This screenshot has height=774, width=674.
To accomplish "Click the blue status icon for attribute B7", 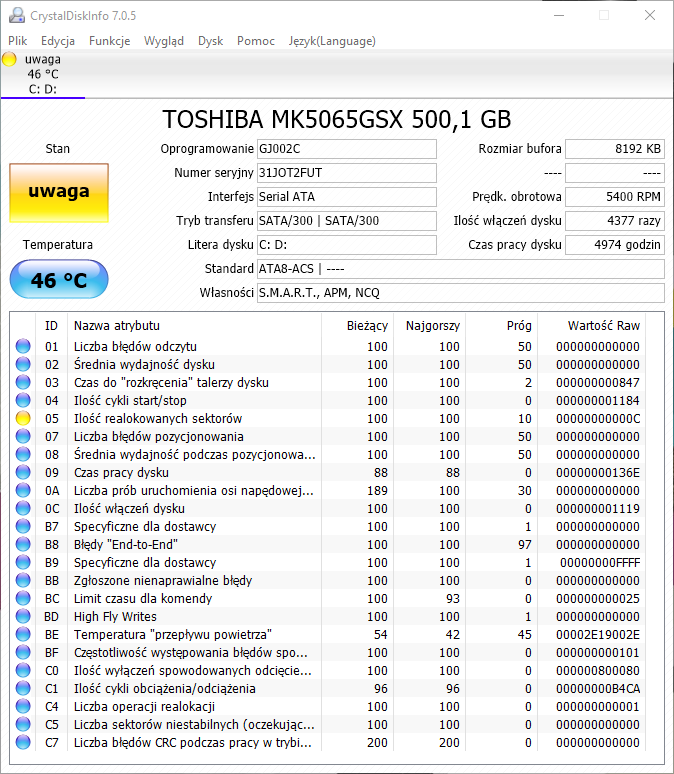I will pos(23,526).
